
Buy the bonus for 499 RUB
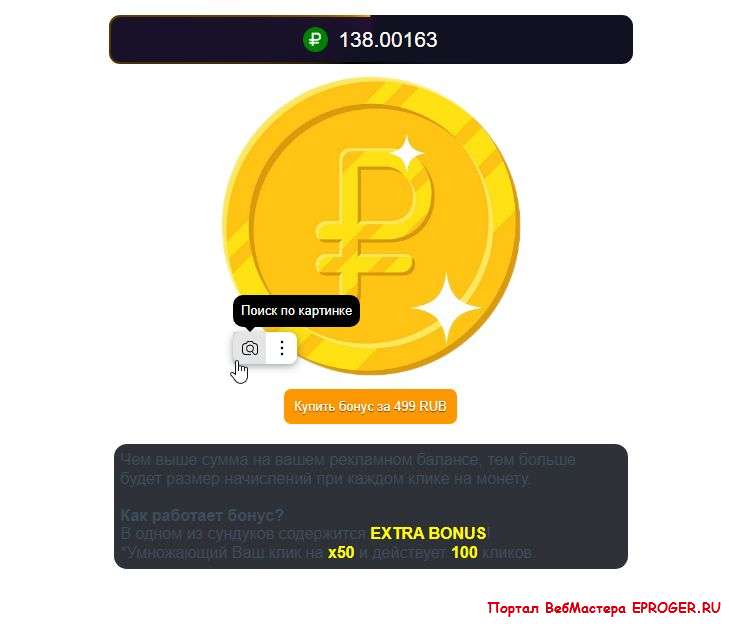370,406
